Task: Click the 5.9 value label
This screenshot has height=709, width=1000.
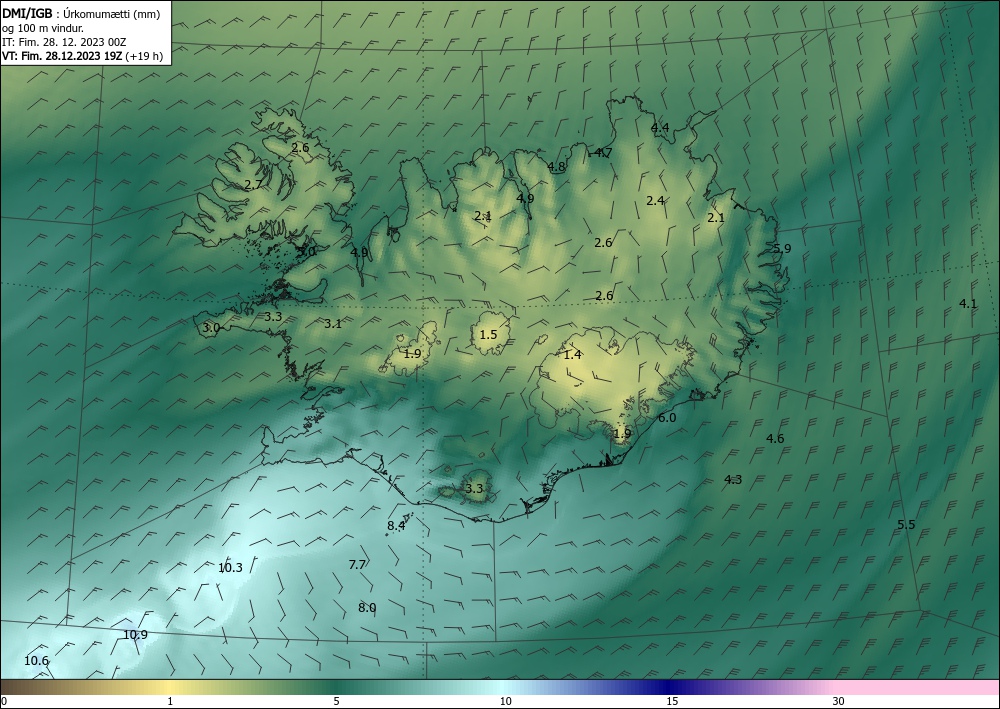Action: [782, 248]
